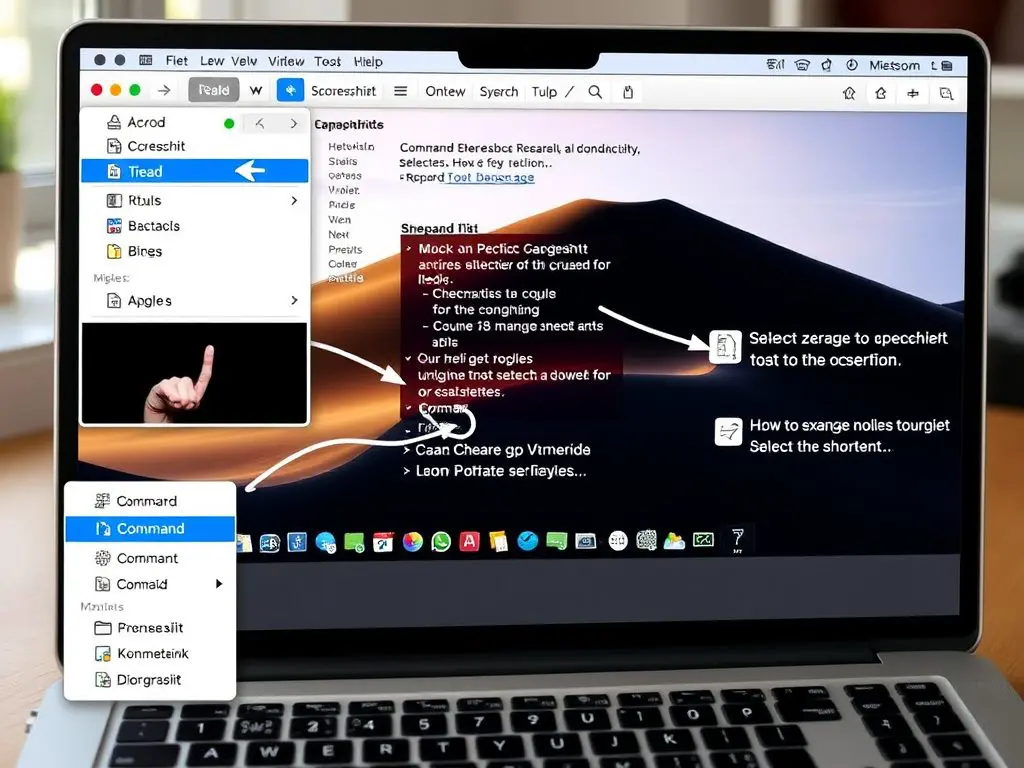1024x768 pixels.
Task: Expand the Apgles submenu arrow
Action: coord(294,300)
